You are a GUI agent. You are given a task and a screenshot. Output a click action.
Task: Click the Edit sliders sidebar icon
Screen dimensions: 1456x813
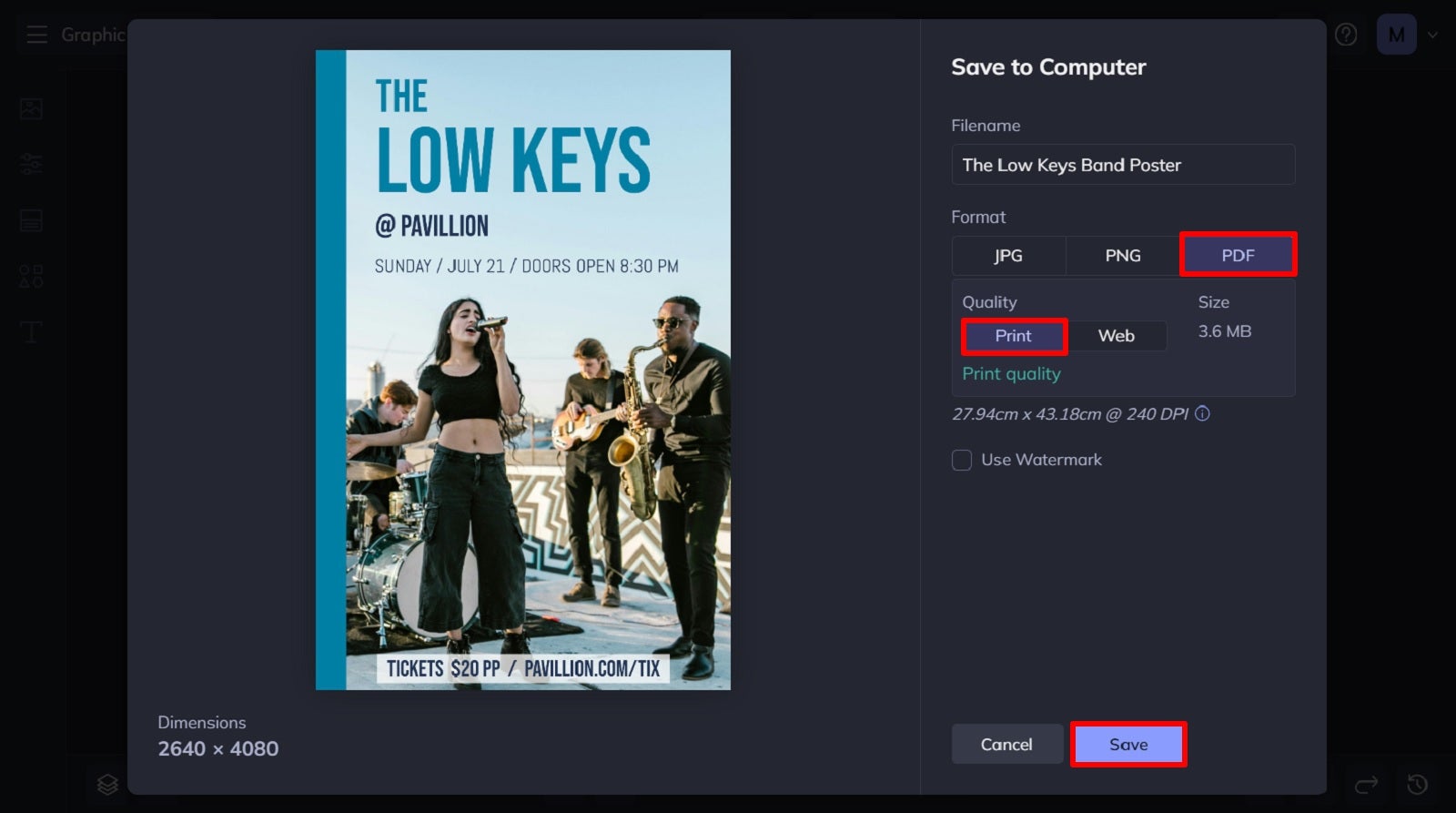pos(31,165)
